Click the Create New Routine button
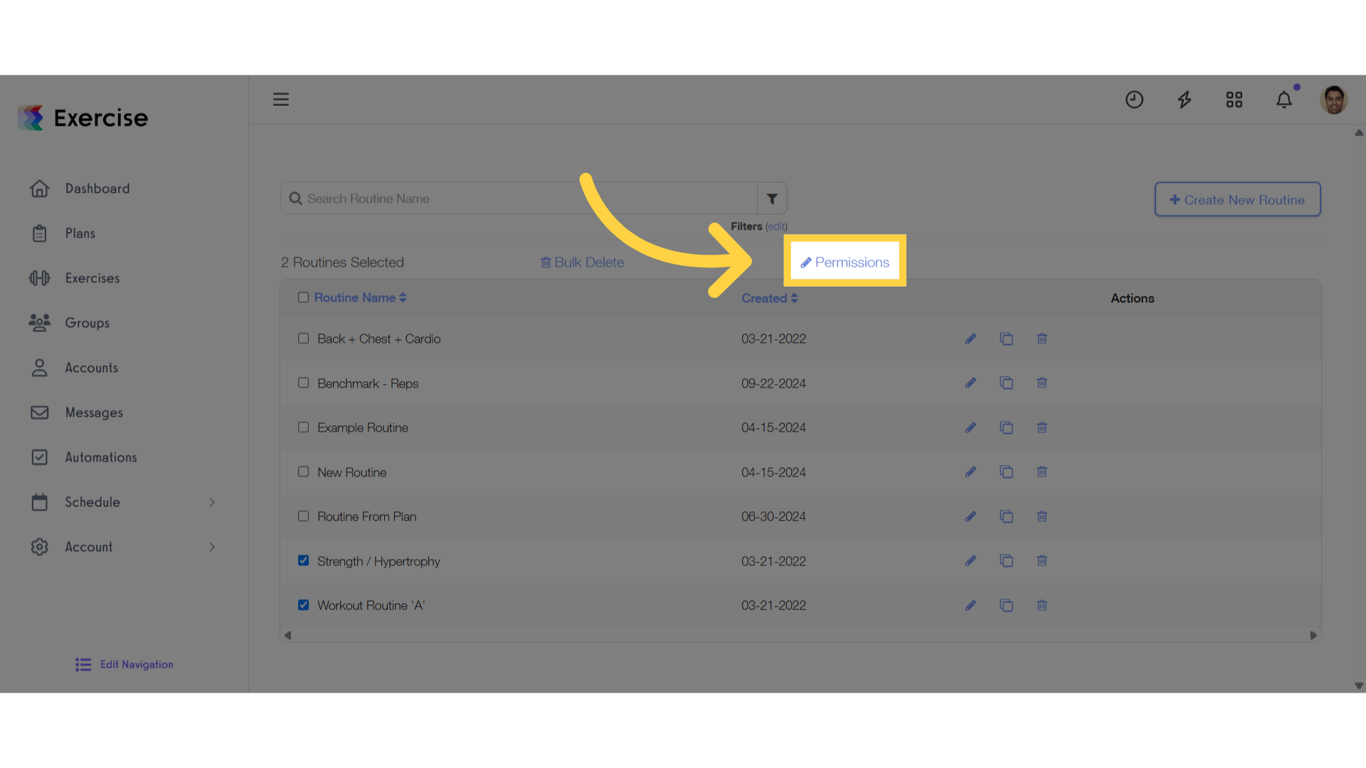The width and height of the screenshot is (1366, 768). point(1237,199)
